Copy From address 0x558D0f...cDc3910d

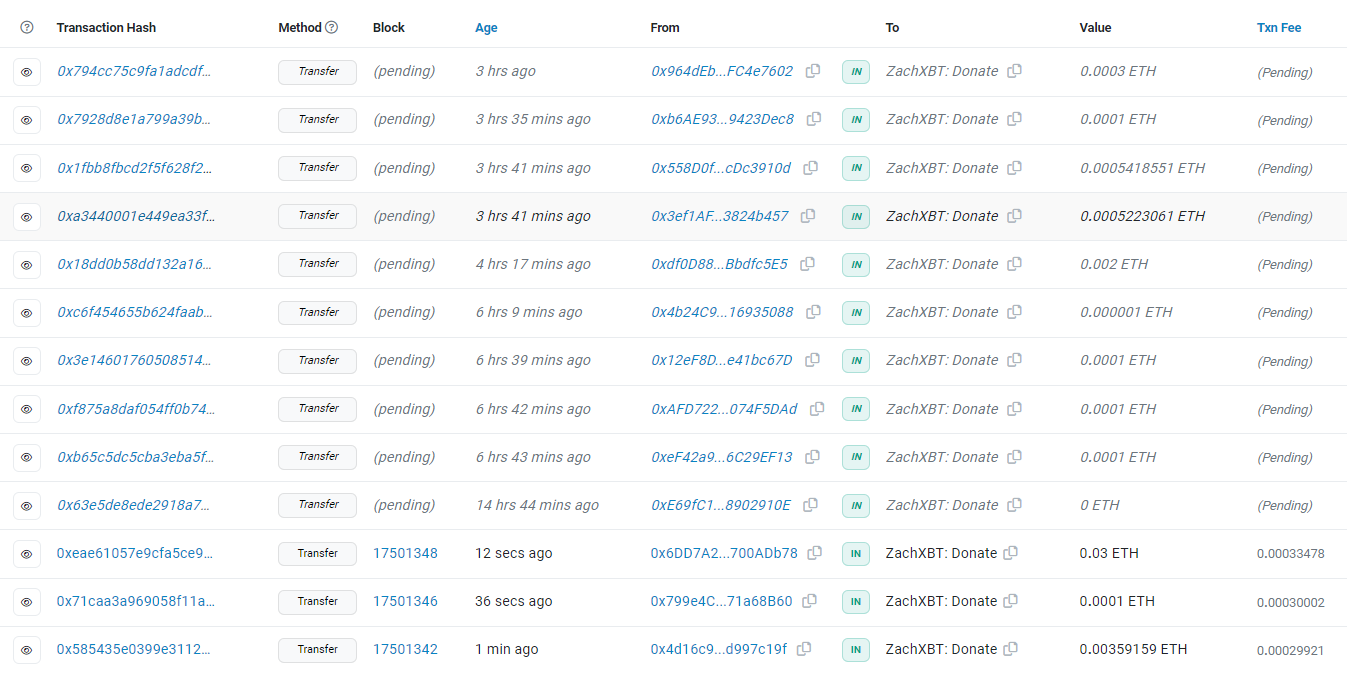pyautogui.click(x=811, y=168)
